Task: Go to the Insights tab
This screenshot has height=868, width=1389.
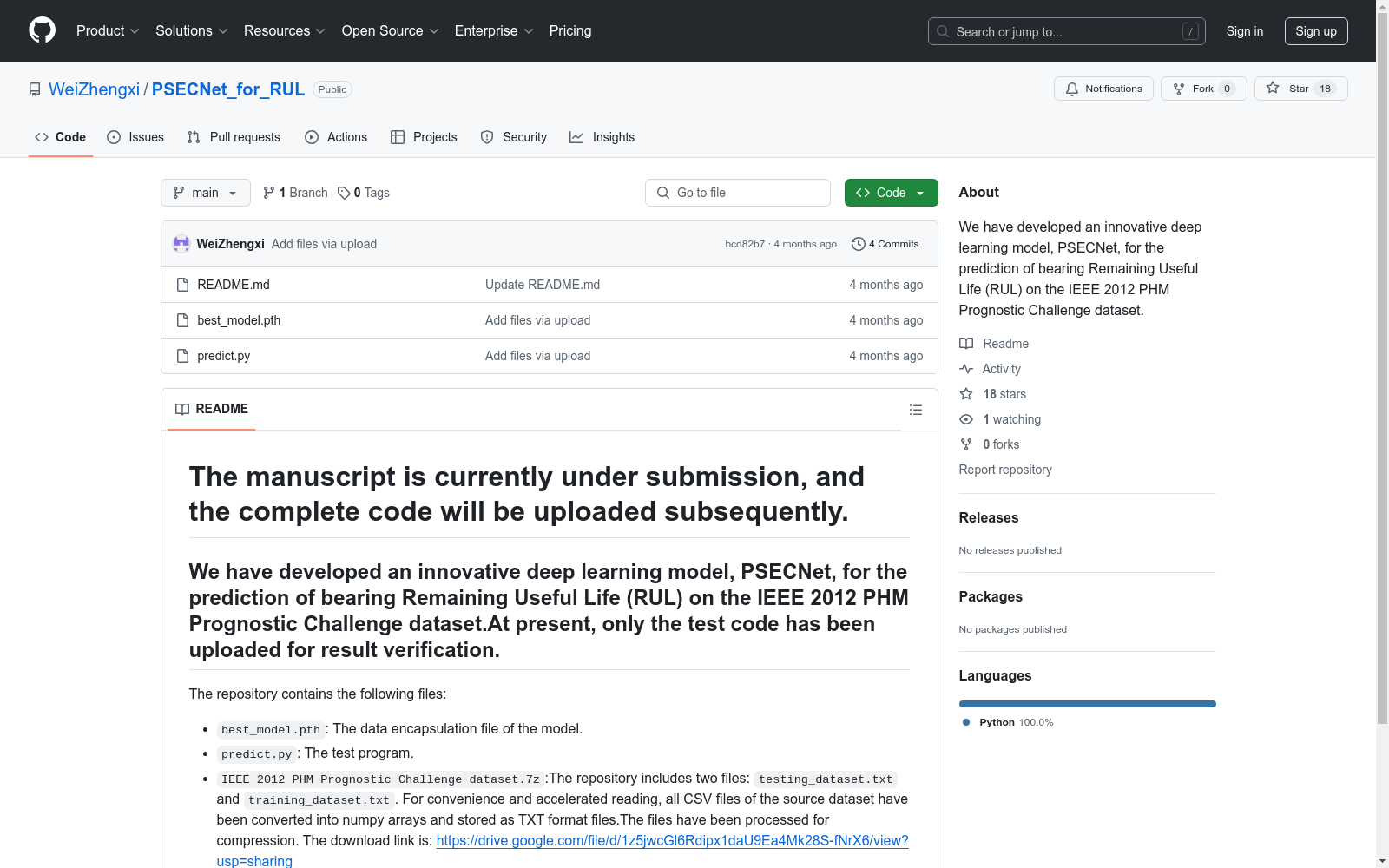Action: pyautogui.click(x=602, y=137)
